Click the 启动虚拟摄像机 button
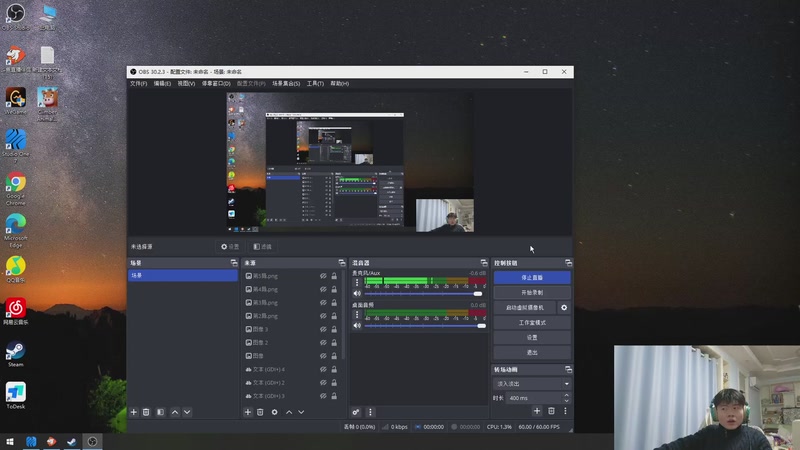The width and height of the screenshot is (800, 450). (524, 308)
